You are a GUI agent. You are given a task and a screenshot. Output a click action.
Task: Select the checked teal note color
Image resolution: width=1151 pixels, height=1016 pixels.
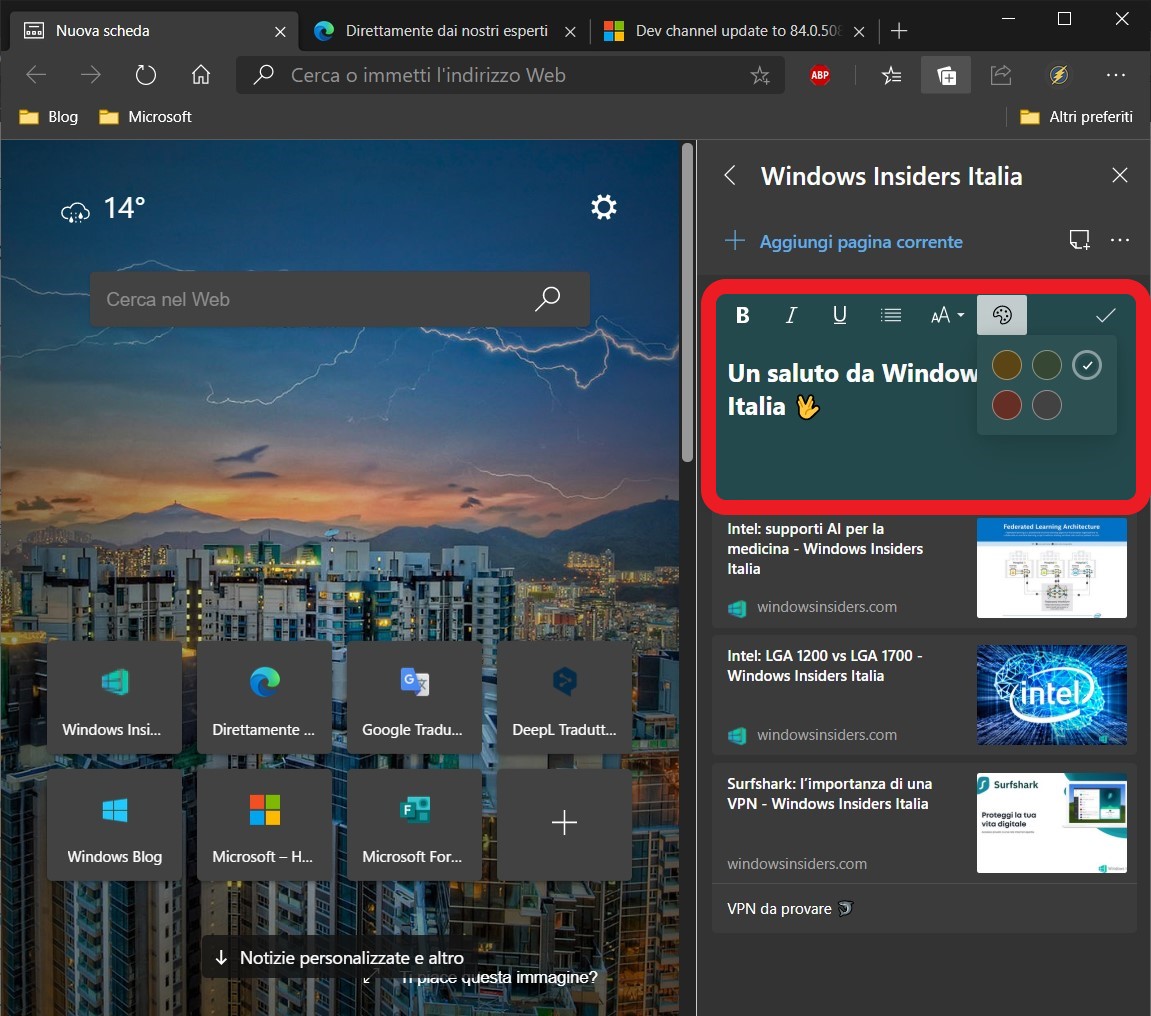pos(1087,365)
